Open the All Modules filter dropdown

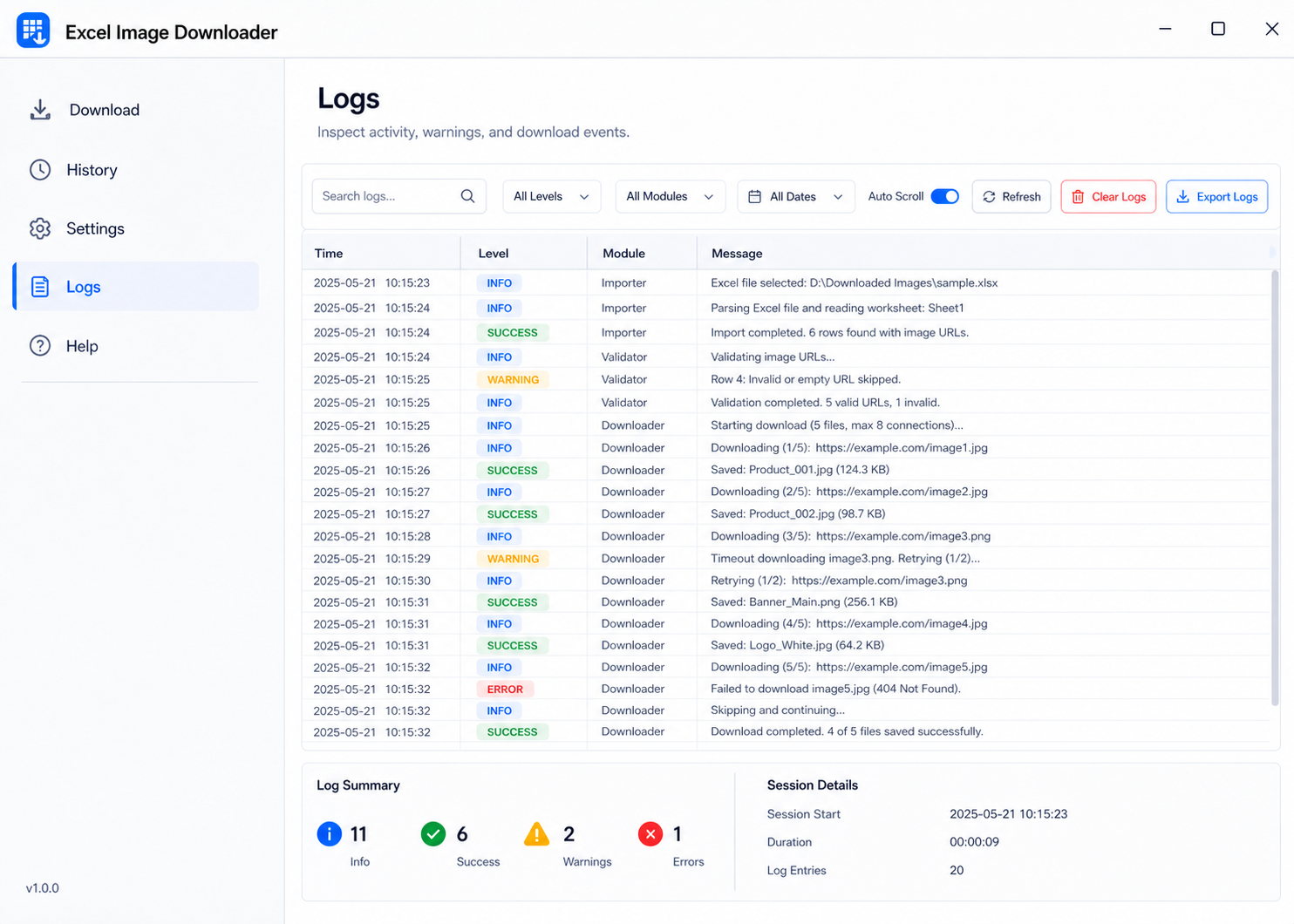(x=670, y=196)
